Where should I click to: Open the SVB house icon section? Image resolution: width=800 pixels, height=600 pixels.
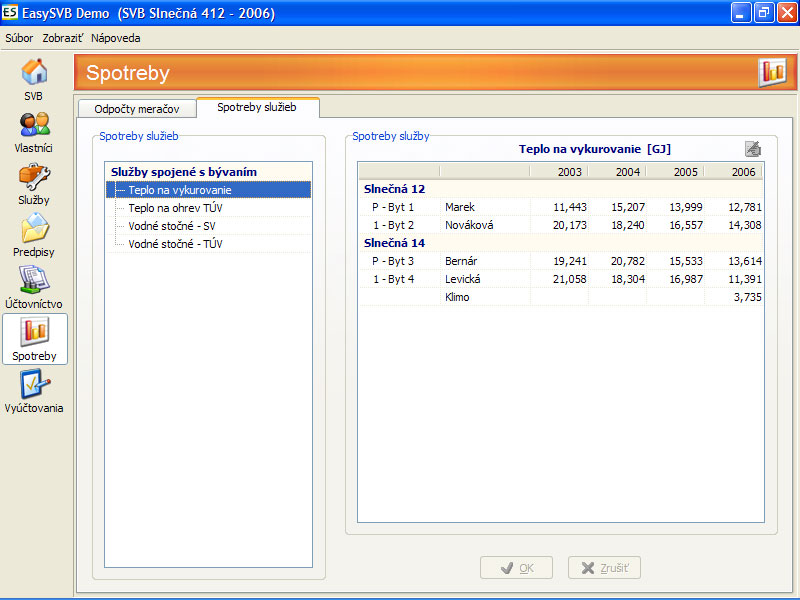[34, 80]
